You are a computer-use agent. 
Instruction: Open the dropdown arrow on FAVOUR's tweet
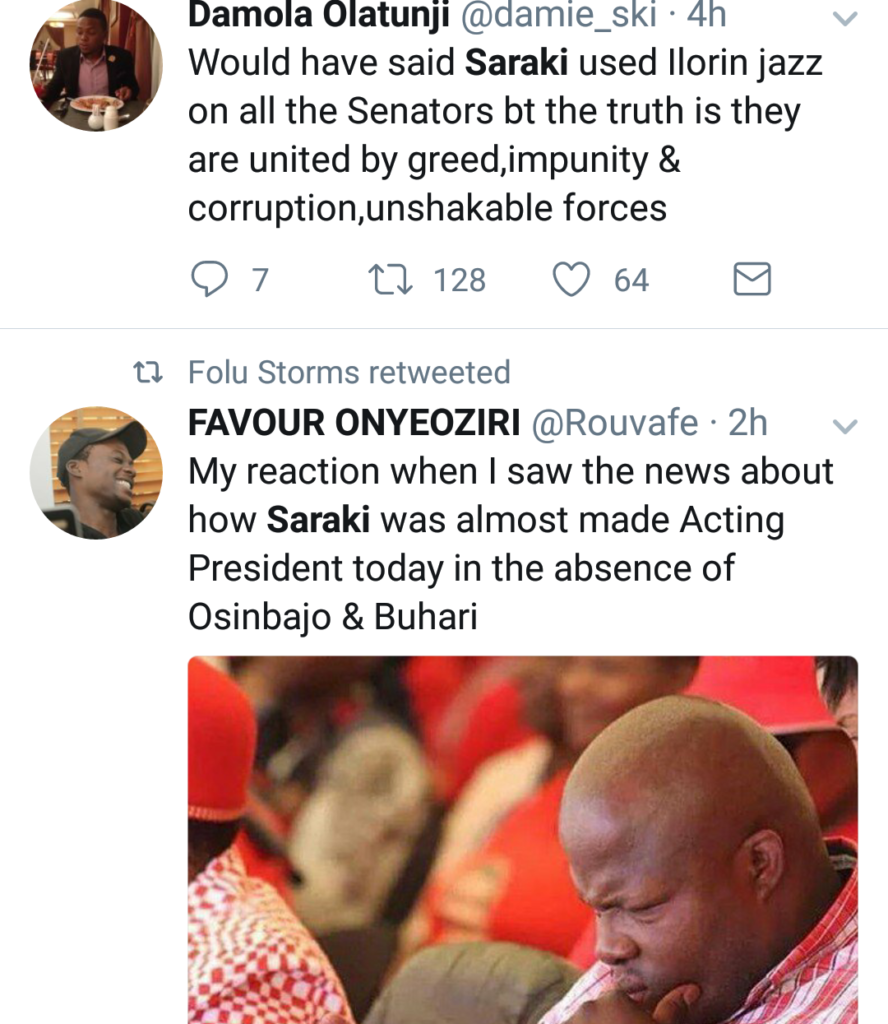(845, 427)
